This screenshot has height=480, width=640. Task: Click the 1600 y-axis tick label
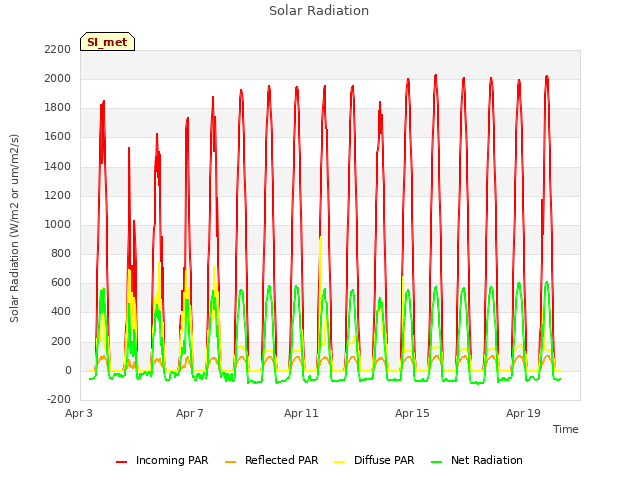coord(58,137)
